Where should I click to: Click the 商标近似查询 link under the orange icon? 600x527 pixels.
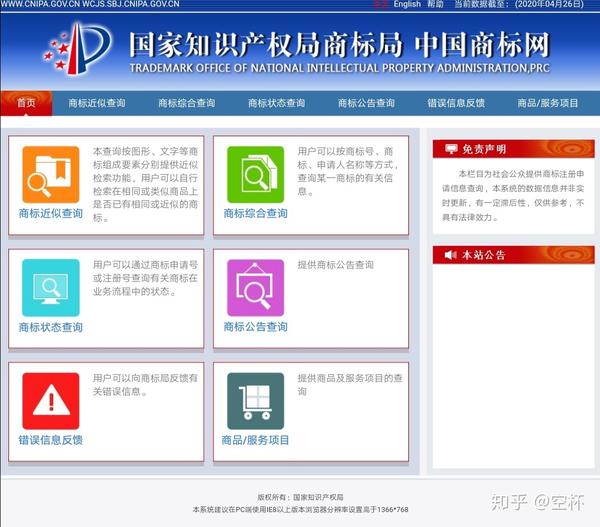tap(51, 213)
